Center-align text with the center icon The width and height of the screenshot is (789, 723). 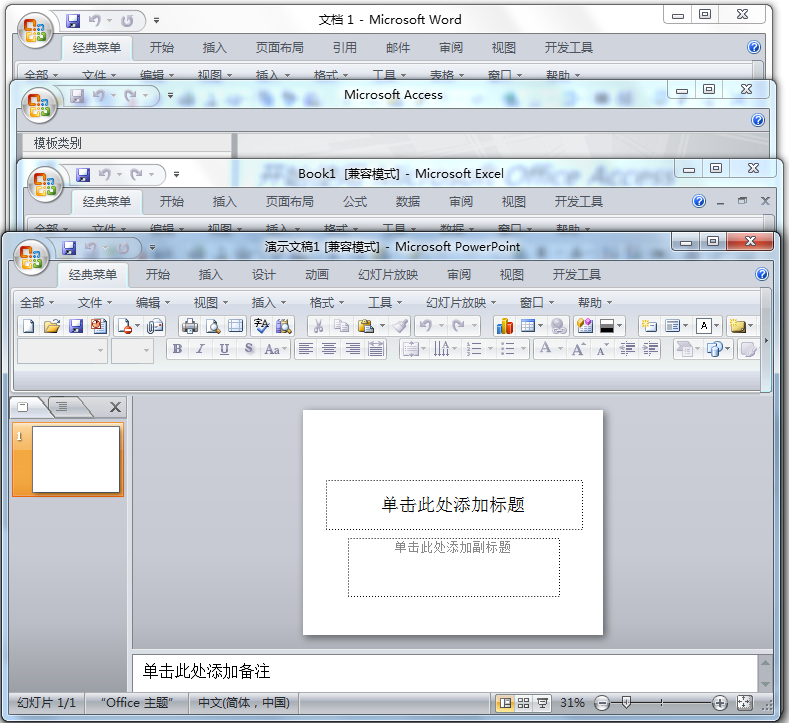coord(329,349)
